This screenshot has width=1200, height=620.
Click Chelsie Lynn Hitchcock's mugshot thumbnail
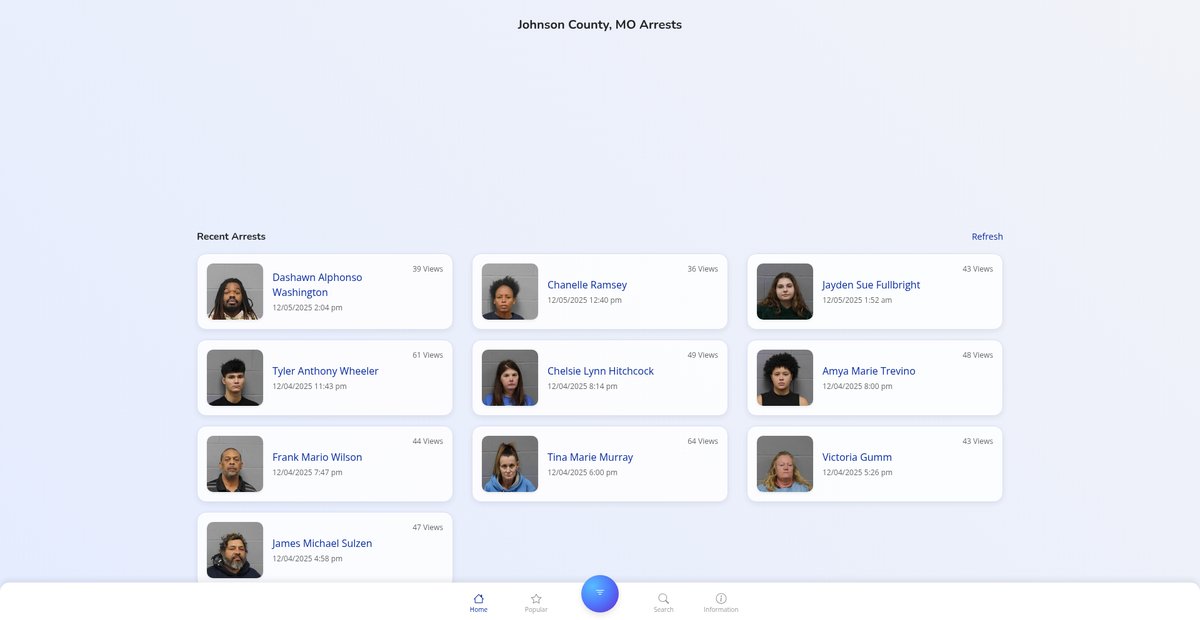510,378
